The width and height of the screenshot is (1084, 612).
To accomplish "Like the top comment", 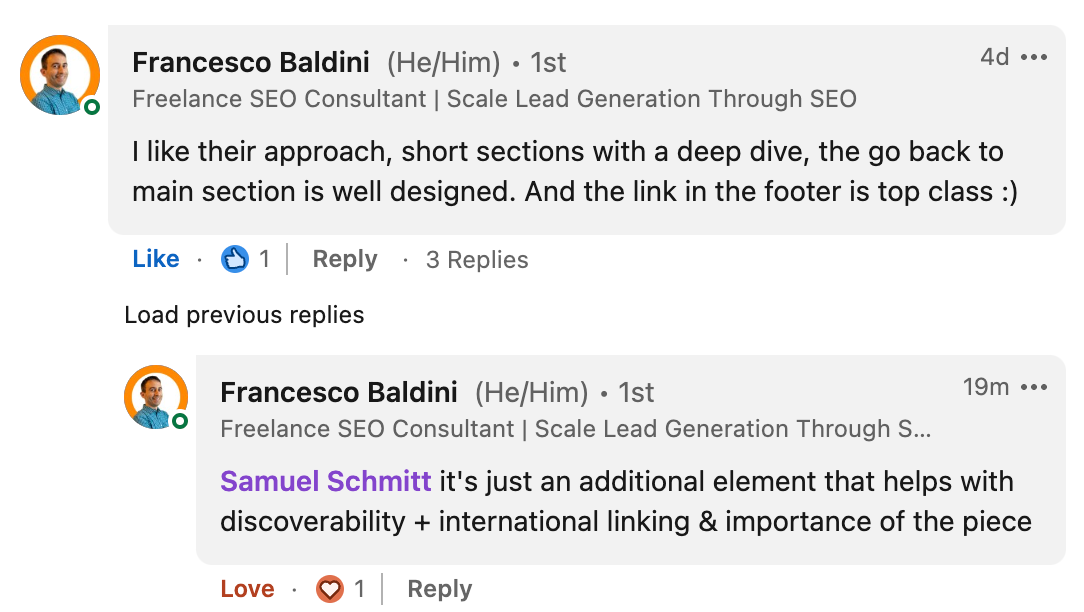I will pos(156,260).
